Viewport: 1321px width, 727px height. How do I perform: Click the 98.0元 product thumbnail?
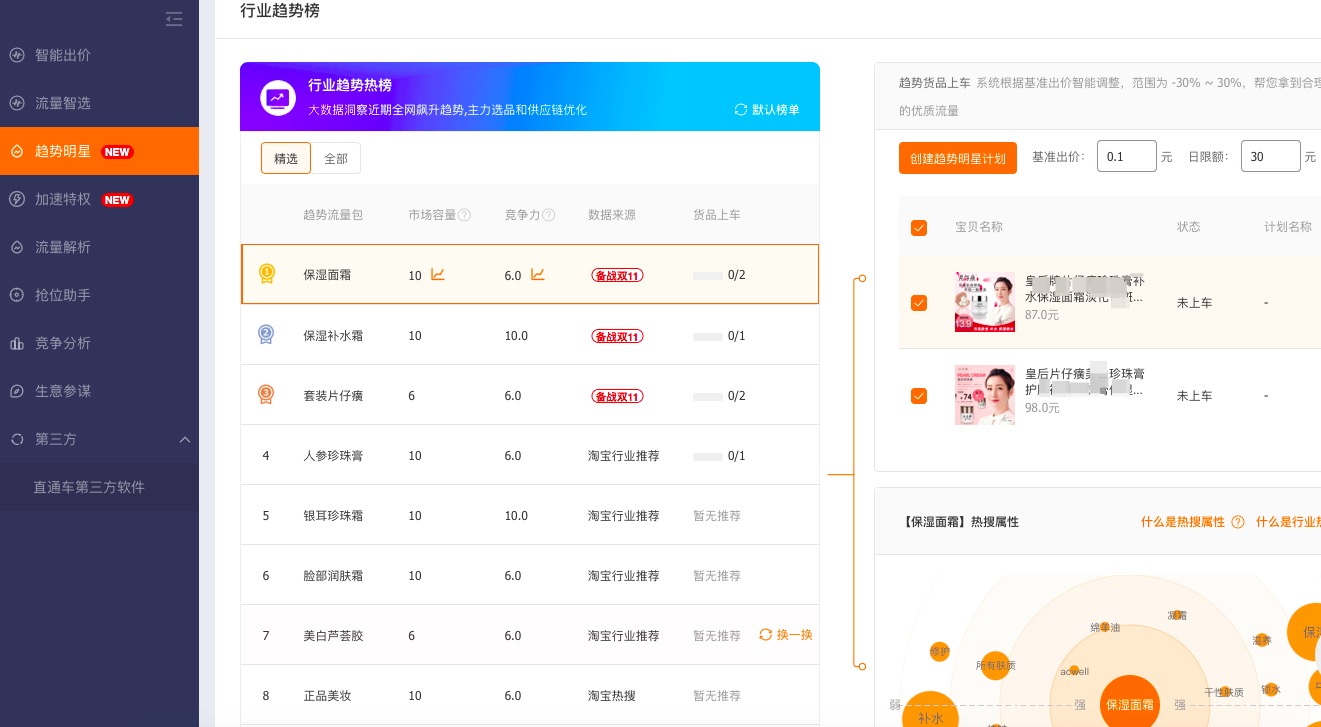985,395
